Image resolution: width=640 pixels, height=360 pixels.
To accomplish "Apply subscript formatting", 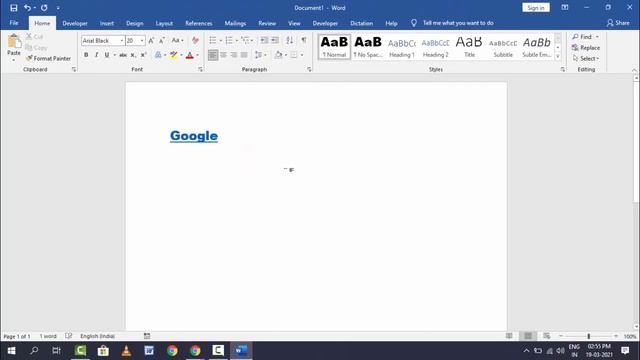I will (x=133, y=55).
